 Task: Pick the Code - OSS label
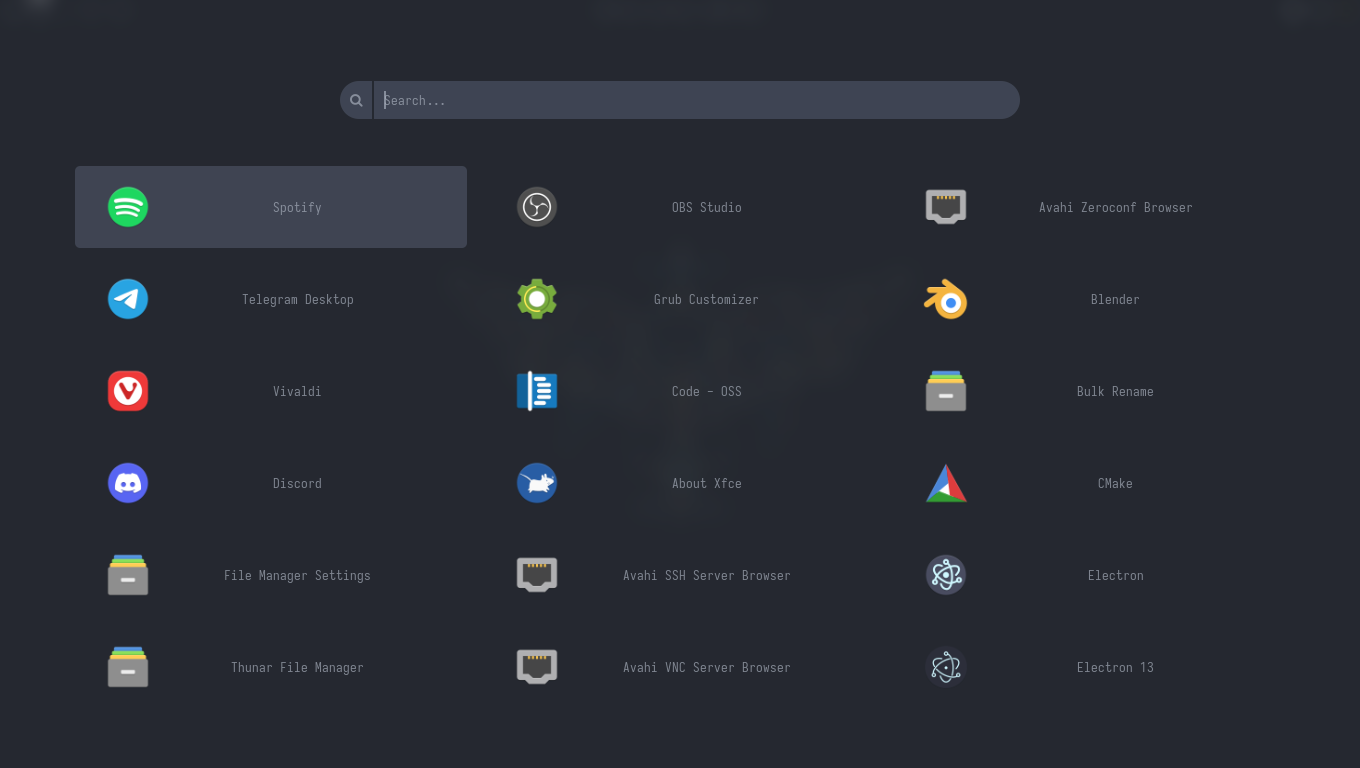tap(706, 391)
